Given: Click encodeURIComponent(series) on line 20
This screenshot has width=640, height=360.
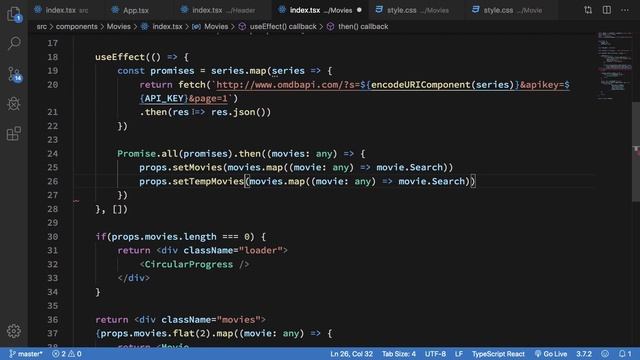Looking at the screenshot, I should 442,85.
